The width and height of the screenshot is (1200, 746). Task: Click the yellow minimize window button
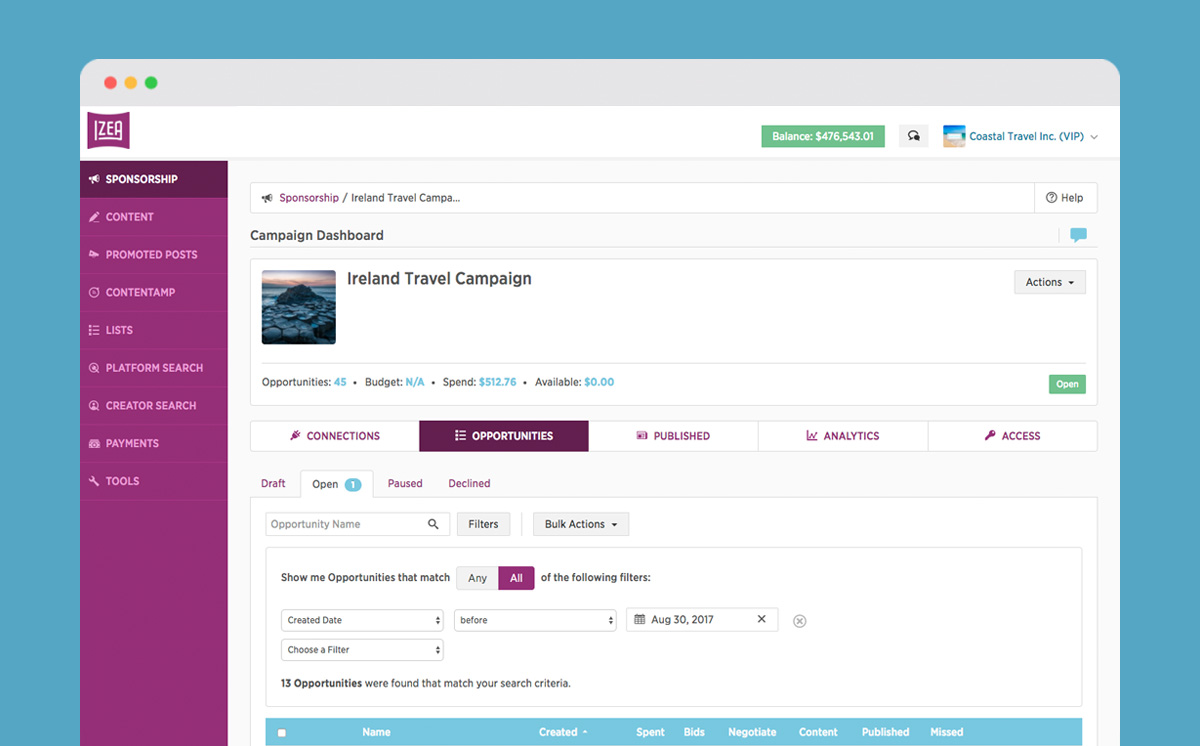click(x=130, y=83)
